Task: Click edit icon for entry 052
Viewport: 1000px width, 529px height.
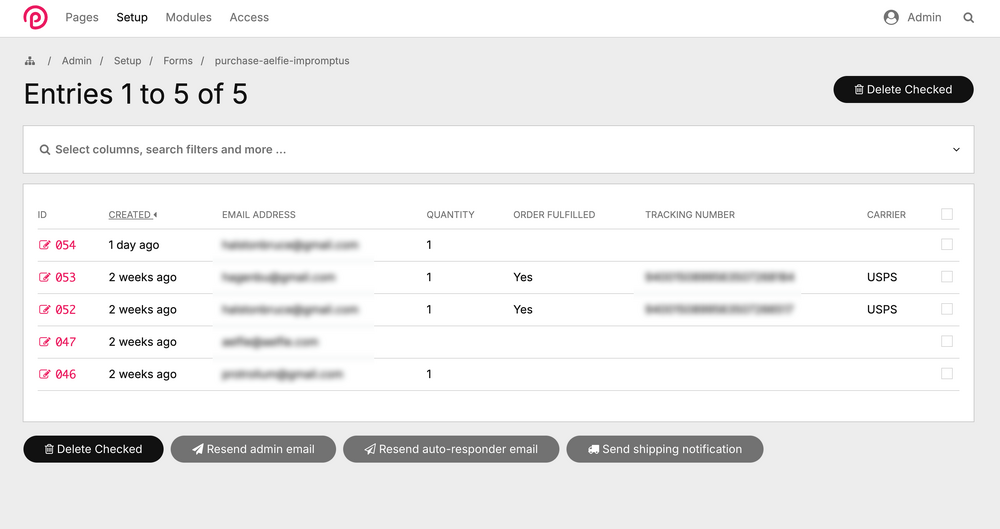Action: point(44,309)
